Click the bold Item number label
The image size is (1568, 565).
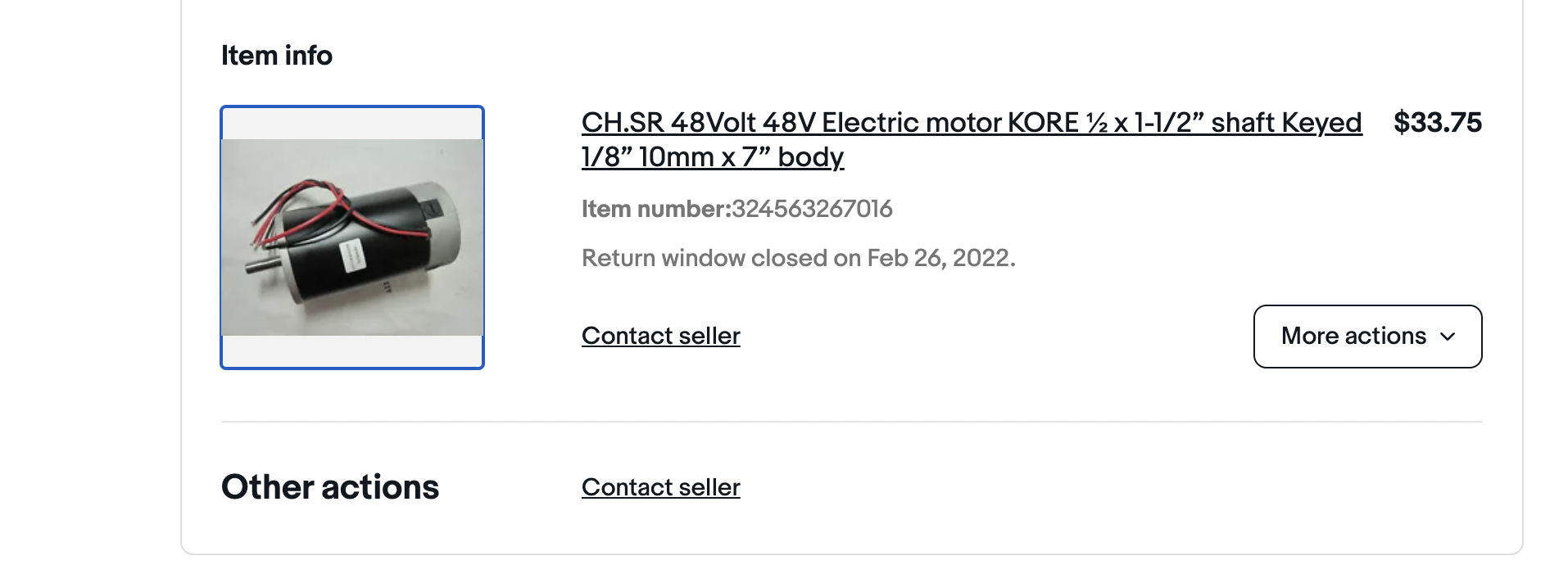655,210
